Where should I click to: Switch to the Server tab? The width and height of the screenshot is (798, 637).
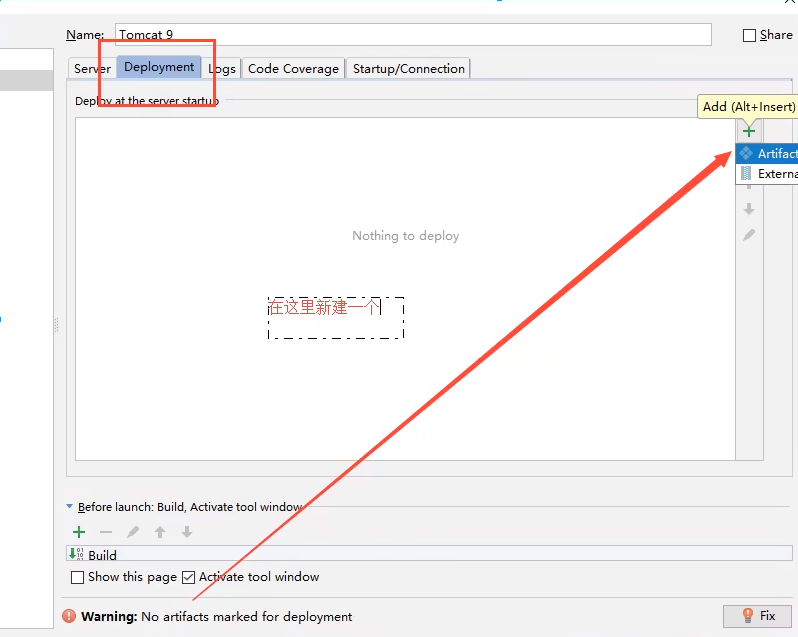coord(92,69)
